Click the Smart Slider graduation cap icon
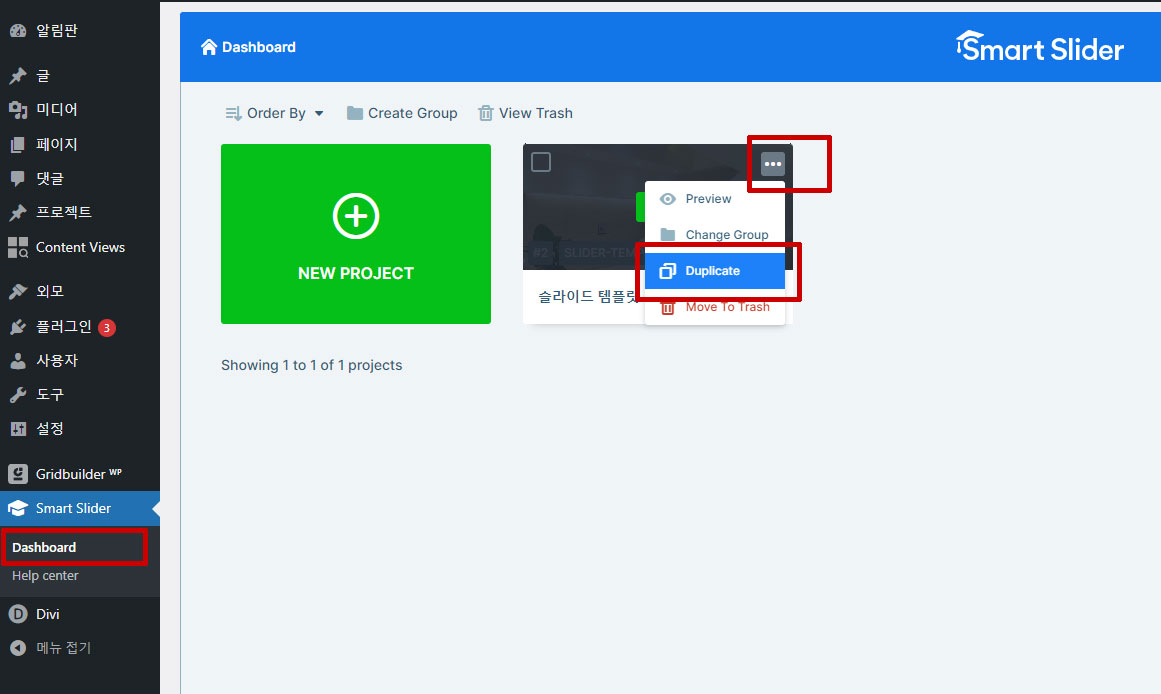The image size is (1161, 694). [x=18, y=508]
